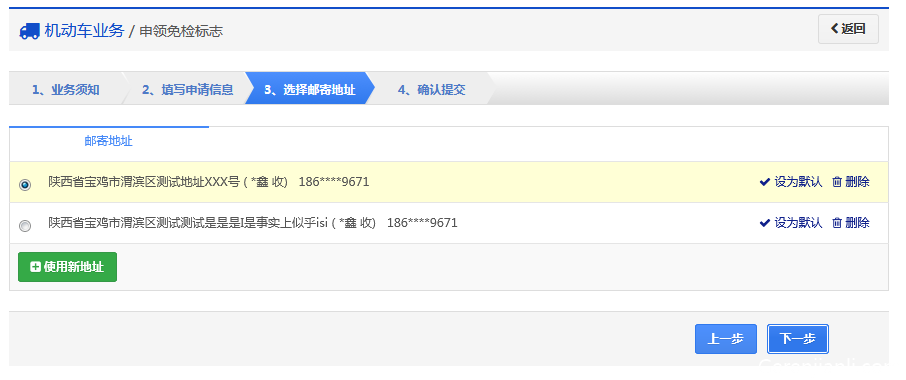This screenshot has width=906, height=380.
Task: Select the second address radio button
Action: [25, 226]
